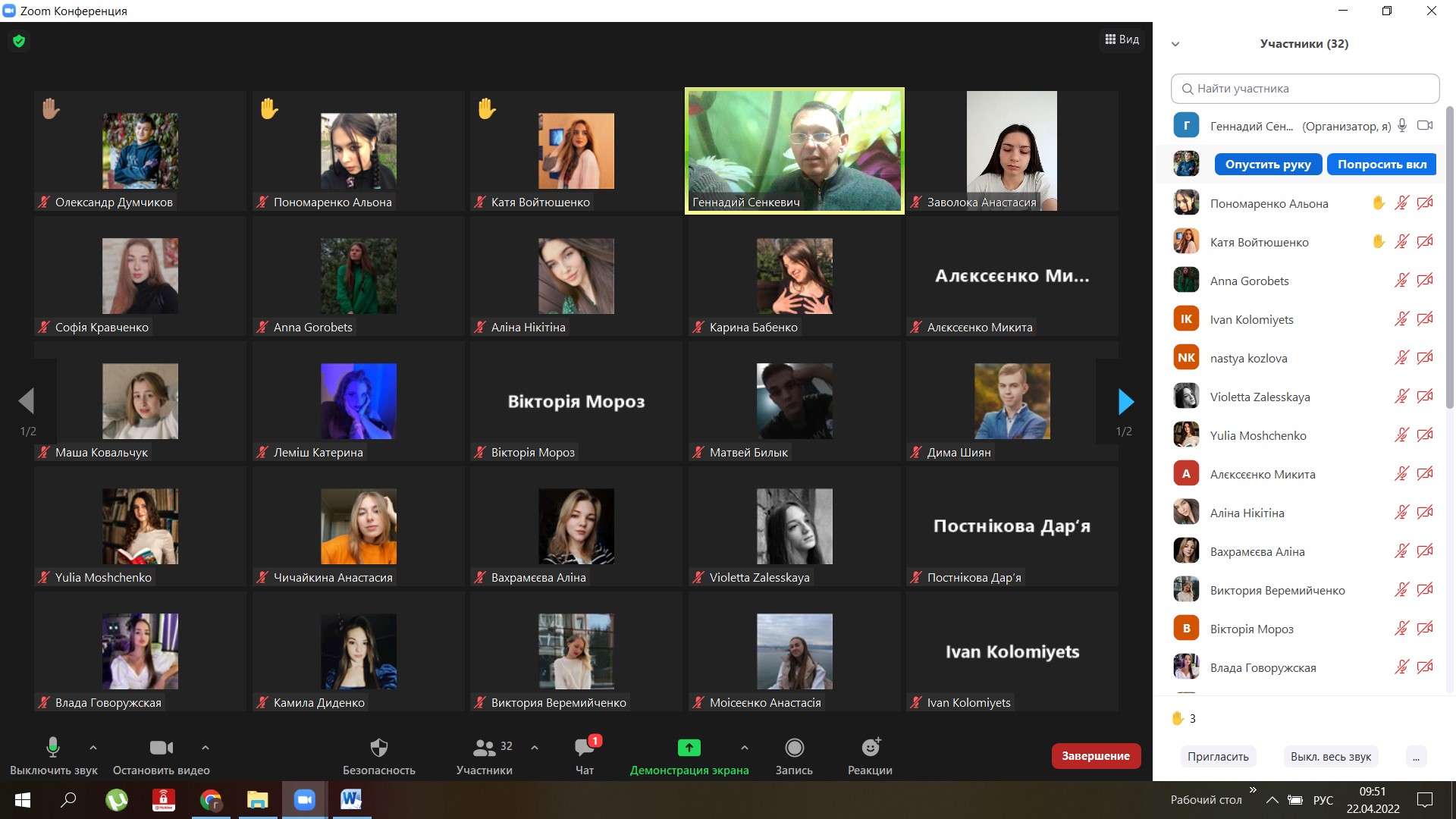
Task: Show hidden tray icons chevron
Action: click(1272, 800)
